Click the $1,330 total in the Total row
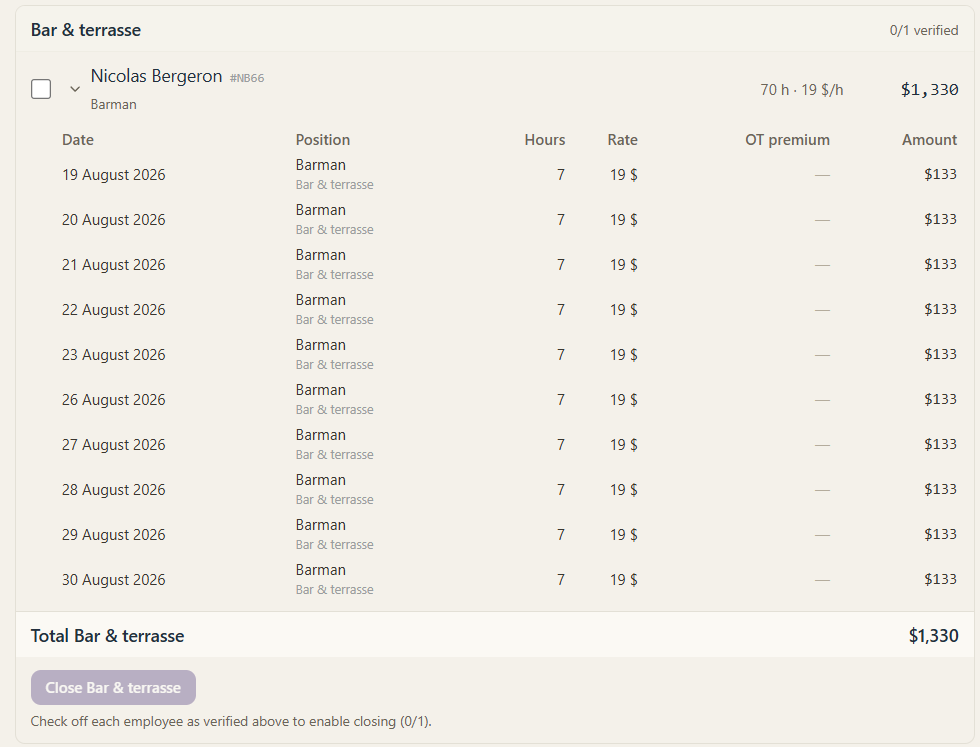 pos(933,636)
